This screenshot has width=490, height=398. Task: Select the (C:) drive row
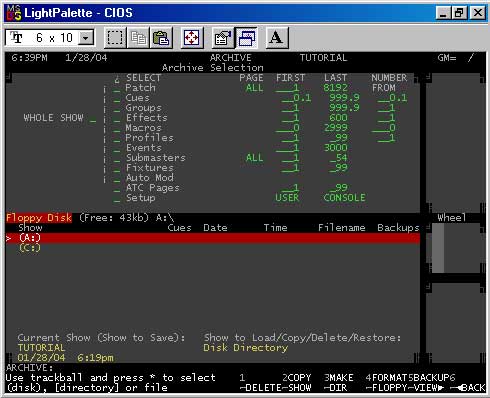(x=30, y=248)
